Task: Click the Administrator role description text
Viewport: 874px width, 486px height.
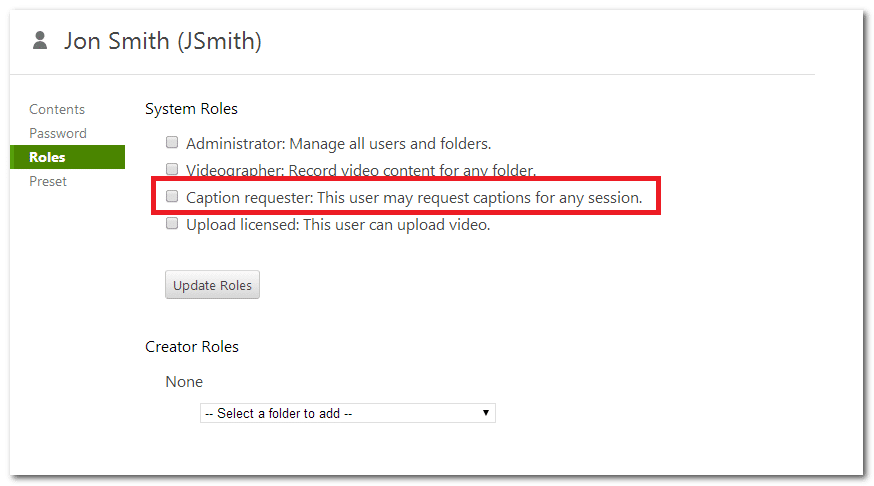Action: pyautogui.click(x=338, y=144)
